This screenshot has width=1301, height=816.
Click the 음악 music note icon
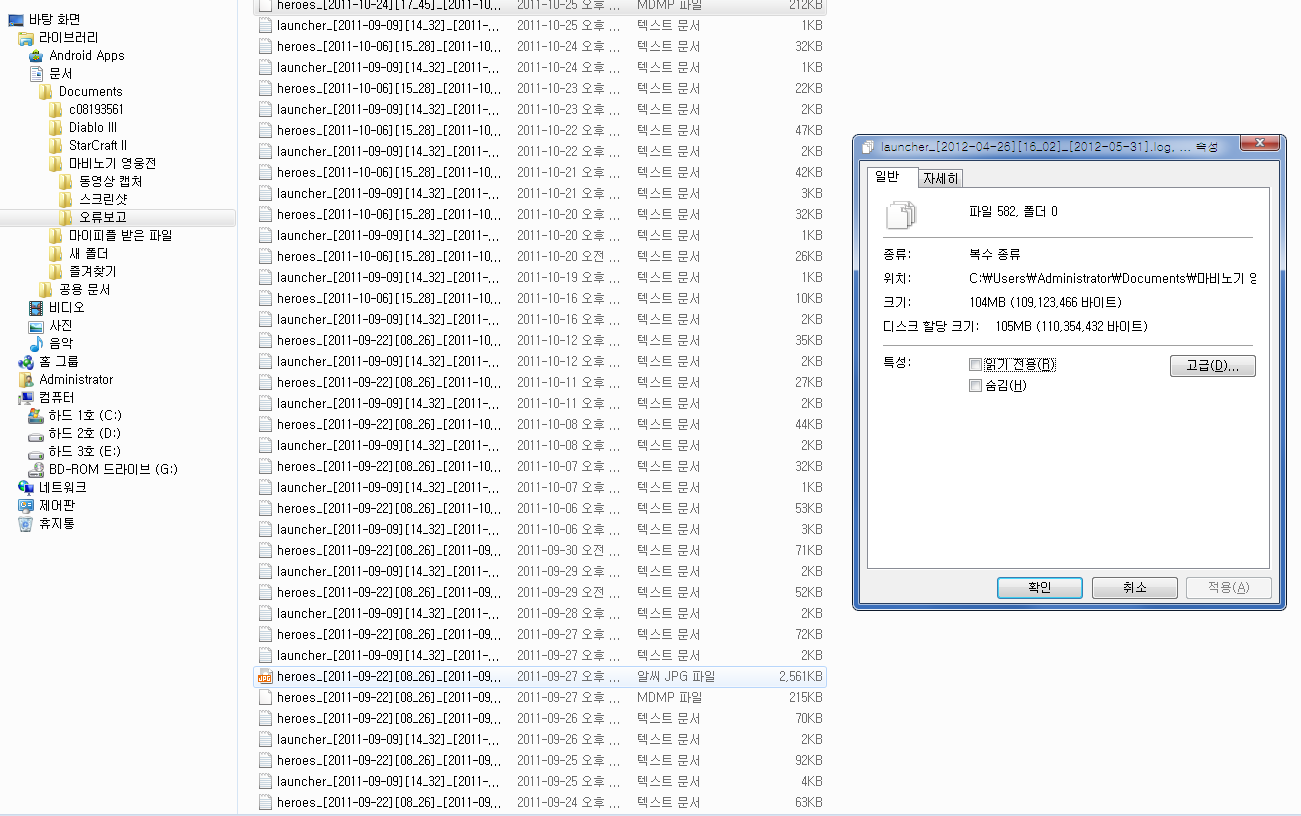coord(36,344)
